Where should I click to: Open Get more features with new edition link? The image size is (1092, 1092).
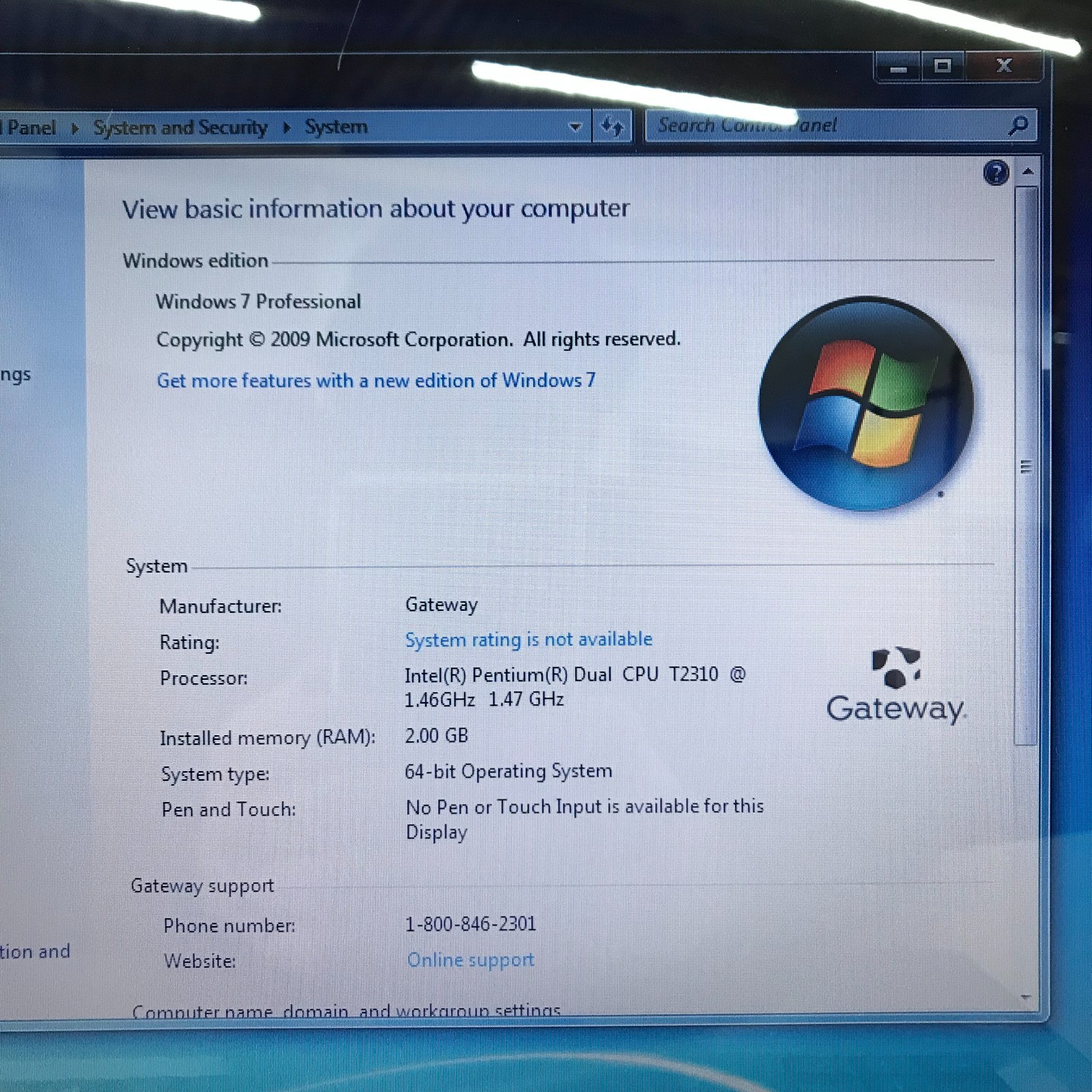coord(376,380)
